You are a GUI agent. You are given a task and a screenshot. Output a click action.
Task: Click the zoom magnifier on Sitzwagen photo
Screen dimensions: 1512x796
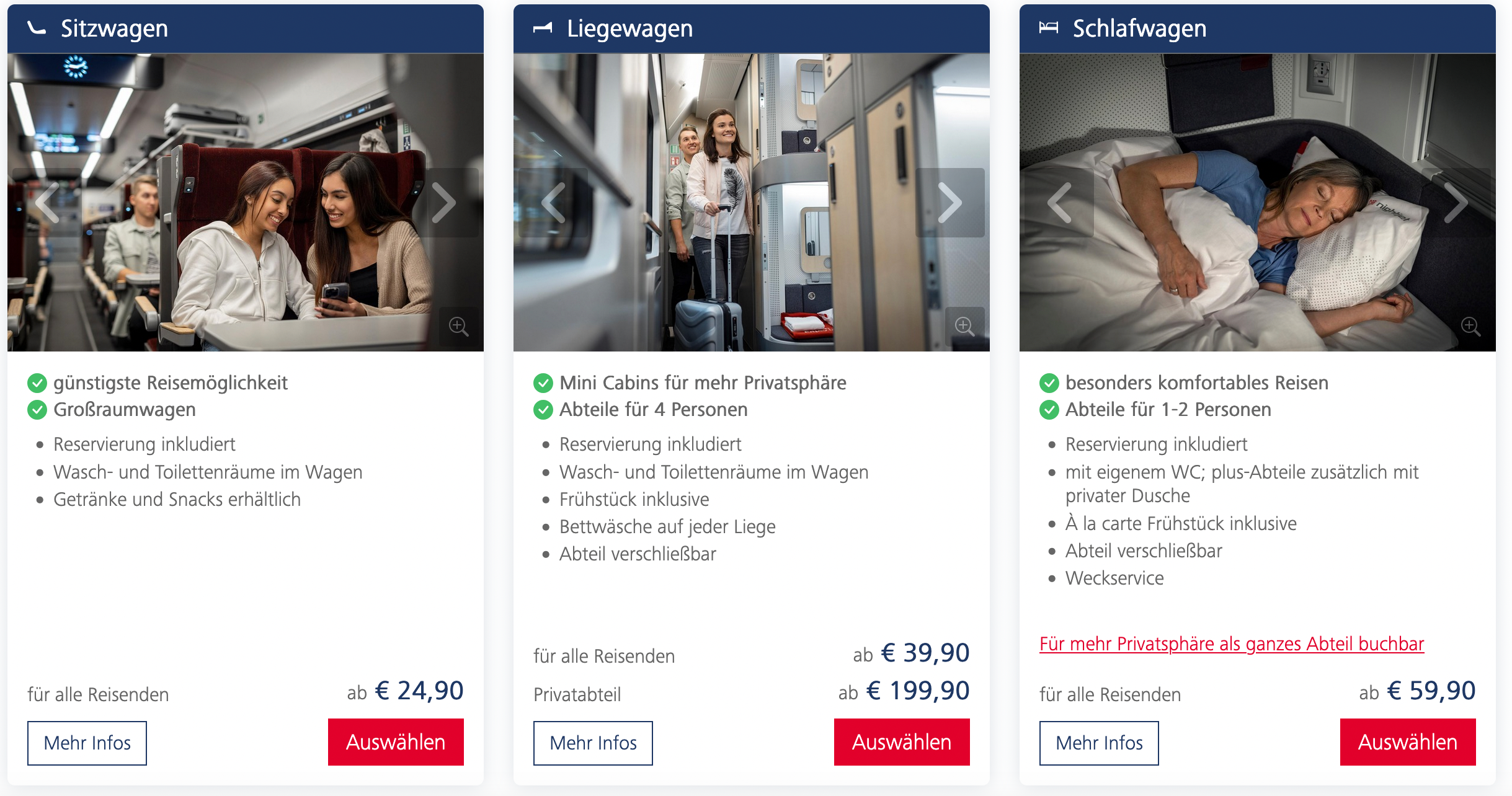459,326
